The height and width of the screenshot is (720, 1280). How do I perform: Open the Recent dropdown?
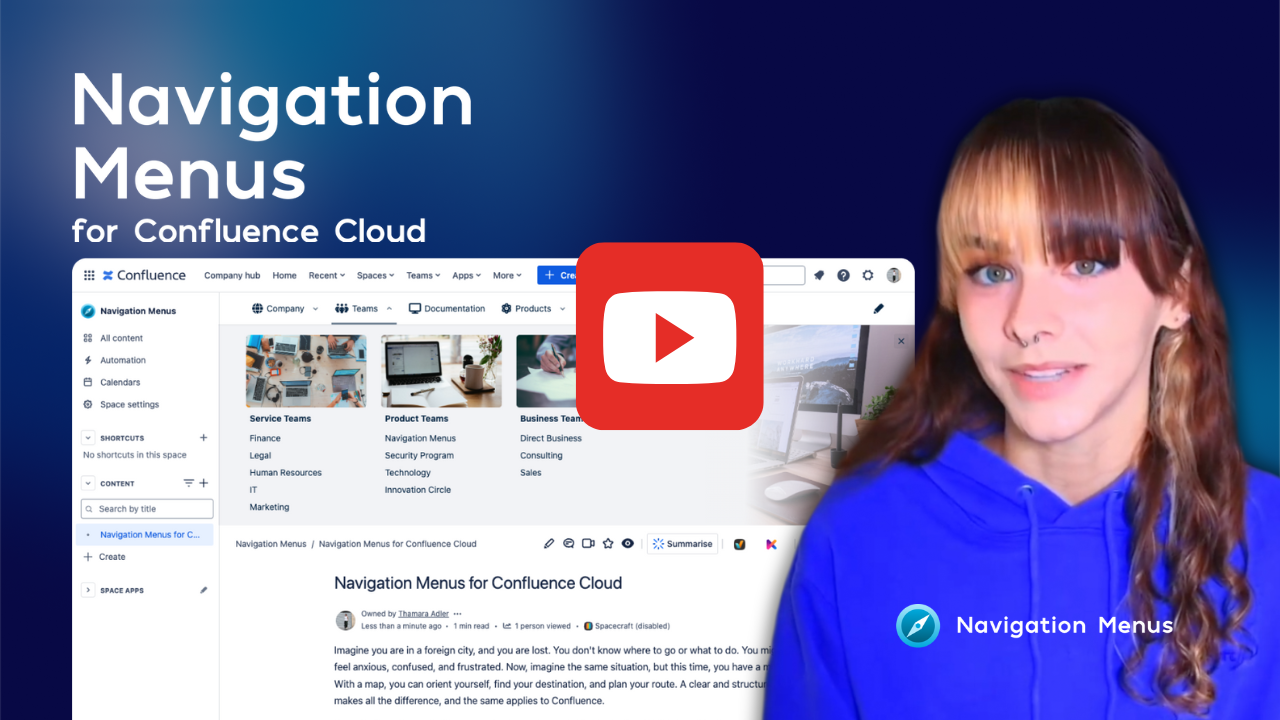326,276
